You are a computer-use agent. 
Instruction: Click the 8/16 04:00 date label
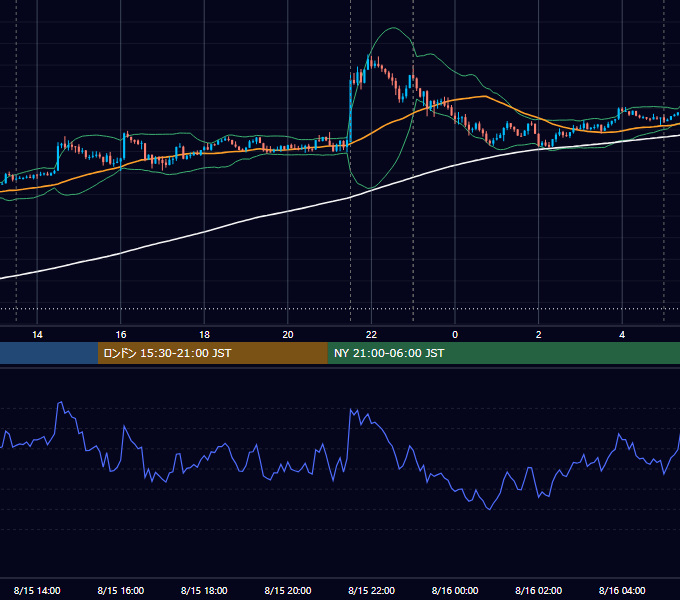click(622, 590)
